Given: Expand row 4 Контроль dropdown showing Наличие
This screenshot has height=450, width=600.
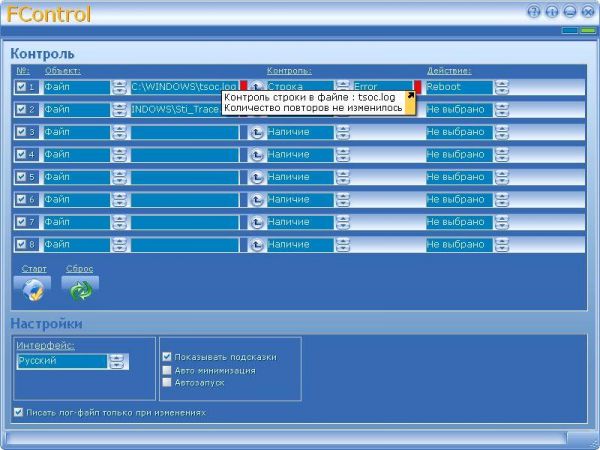Looking at the screenshot, I should (343, 154).
